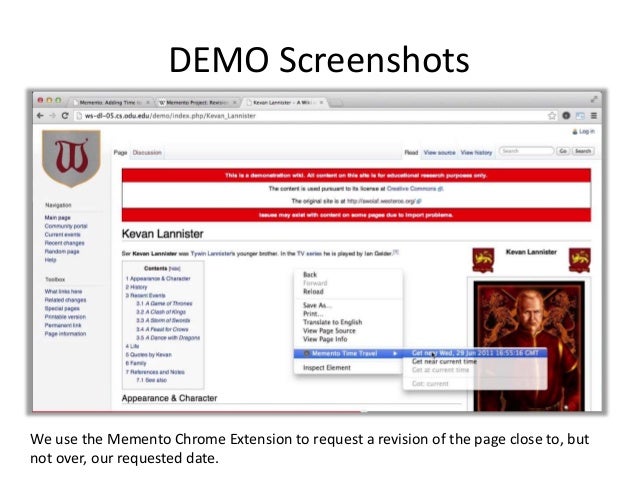
Task: Close the Kevan Lannister browser tab
Action: (x=321, y=103)
